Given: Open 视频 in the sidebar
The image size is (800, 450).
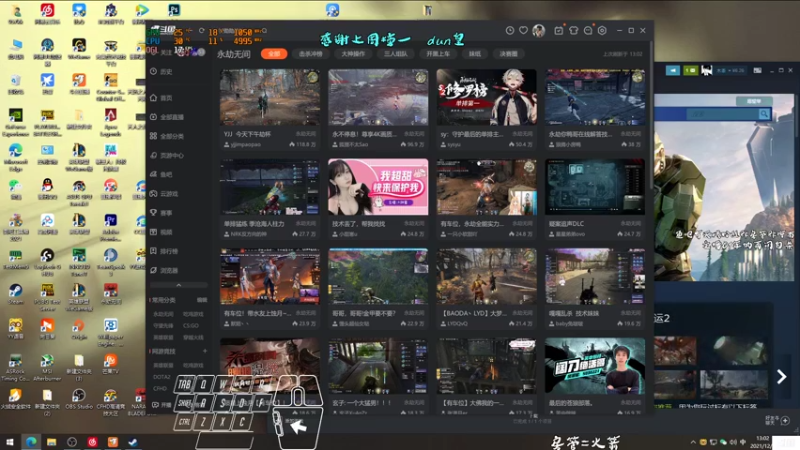Looking at the screenshot, I should click(x=162, y=232).
